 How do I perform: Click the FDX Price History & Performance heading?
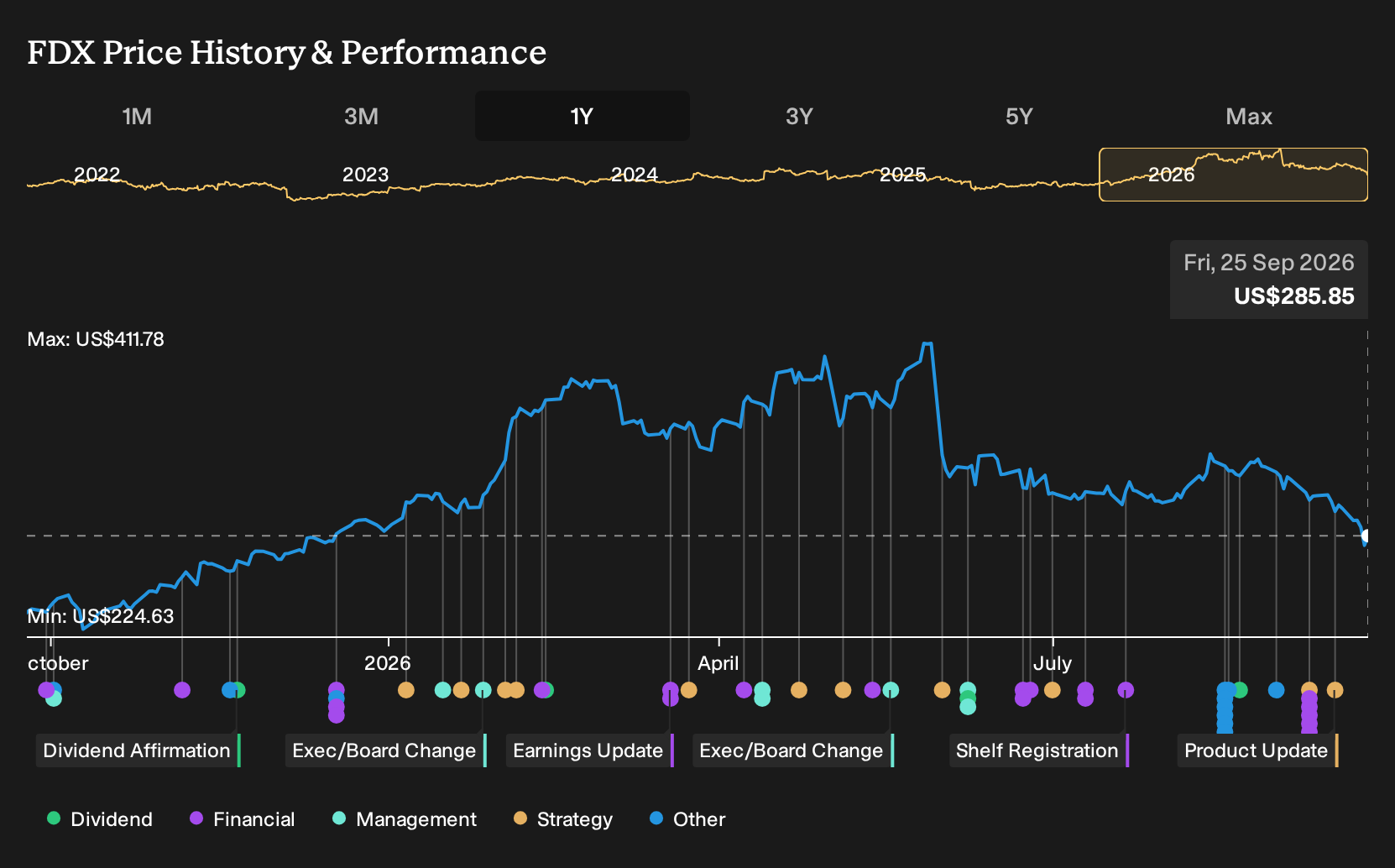tap(287, 52)
